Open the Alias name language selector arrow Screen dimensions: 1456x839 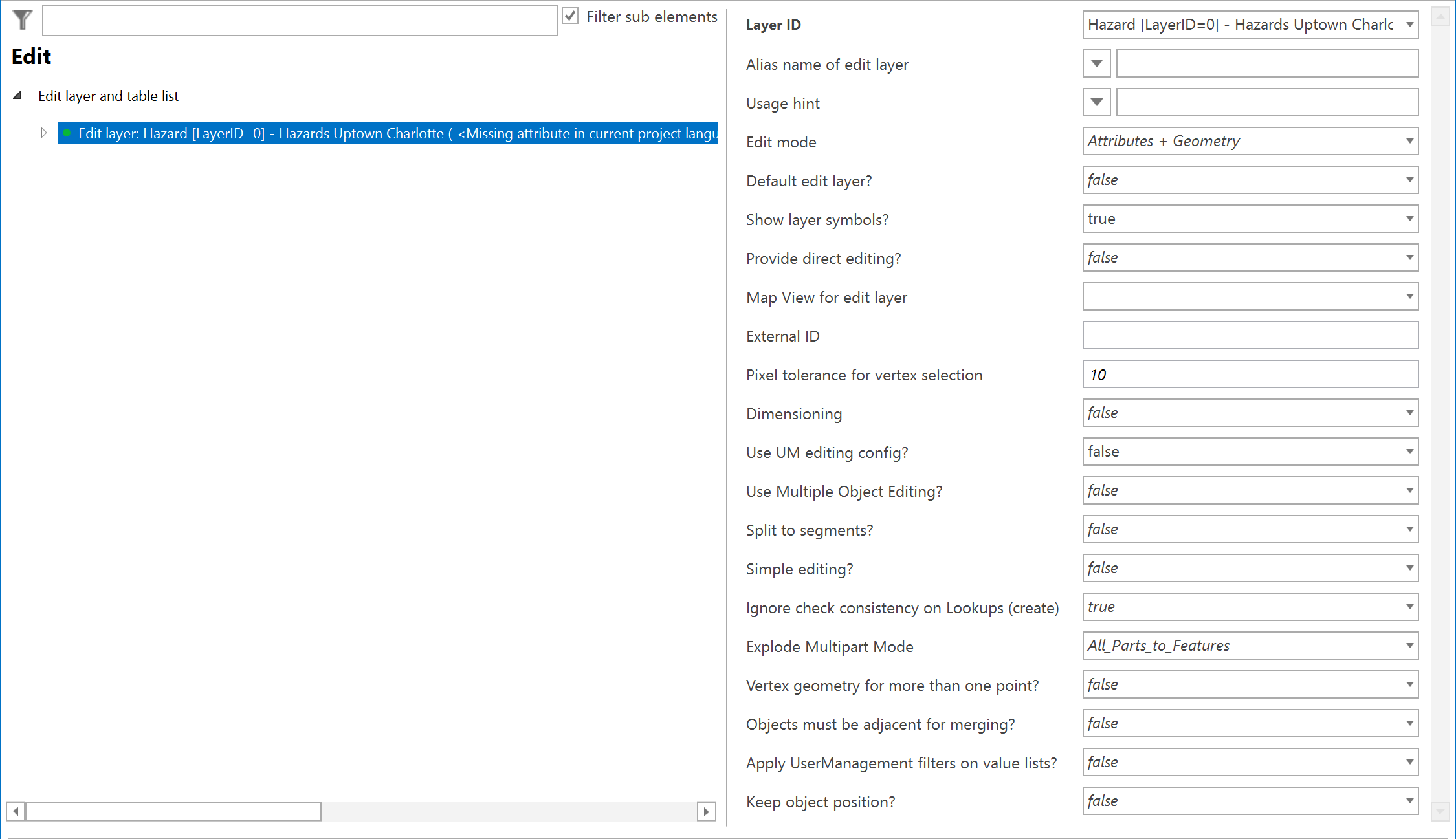[x=1096, y=63]
